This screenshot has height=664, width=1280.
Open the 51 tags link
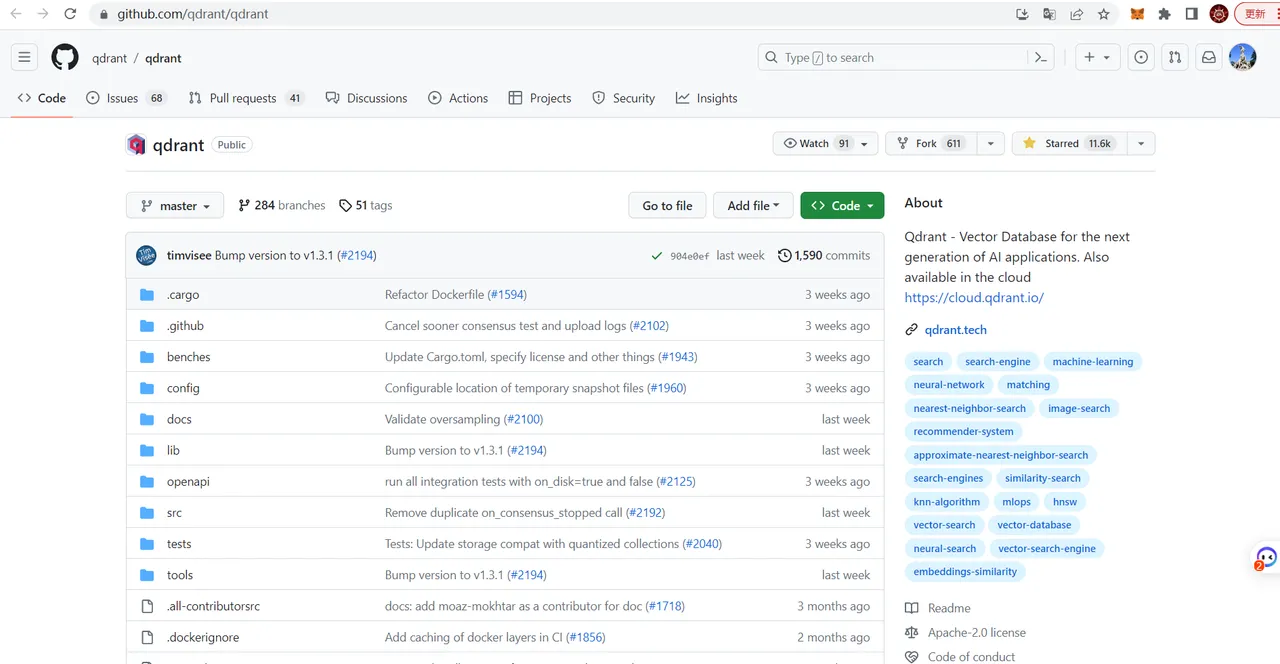click(x=366, y=205)
